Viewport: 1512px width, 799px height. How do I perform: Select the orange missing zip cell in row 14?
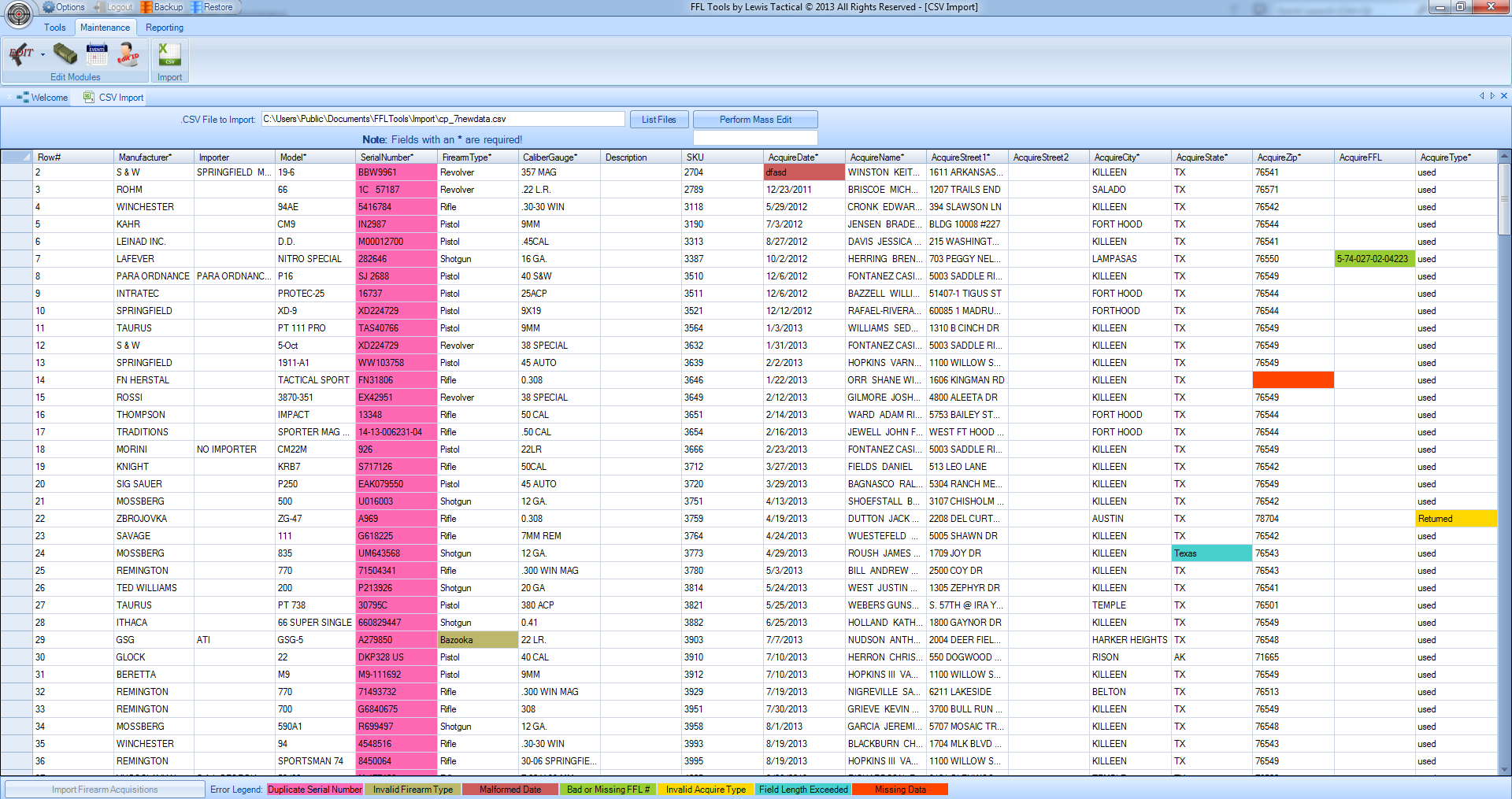click(1293, 380)
